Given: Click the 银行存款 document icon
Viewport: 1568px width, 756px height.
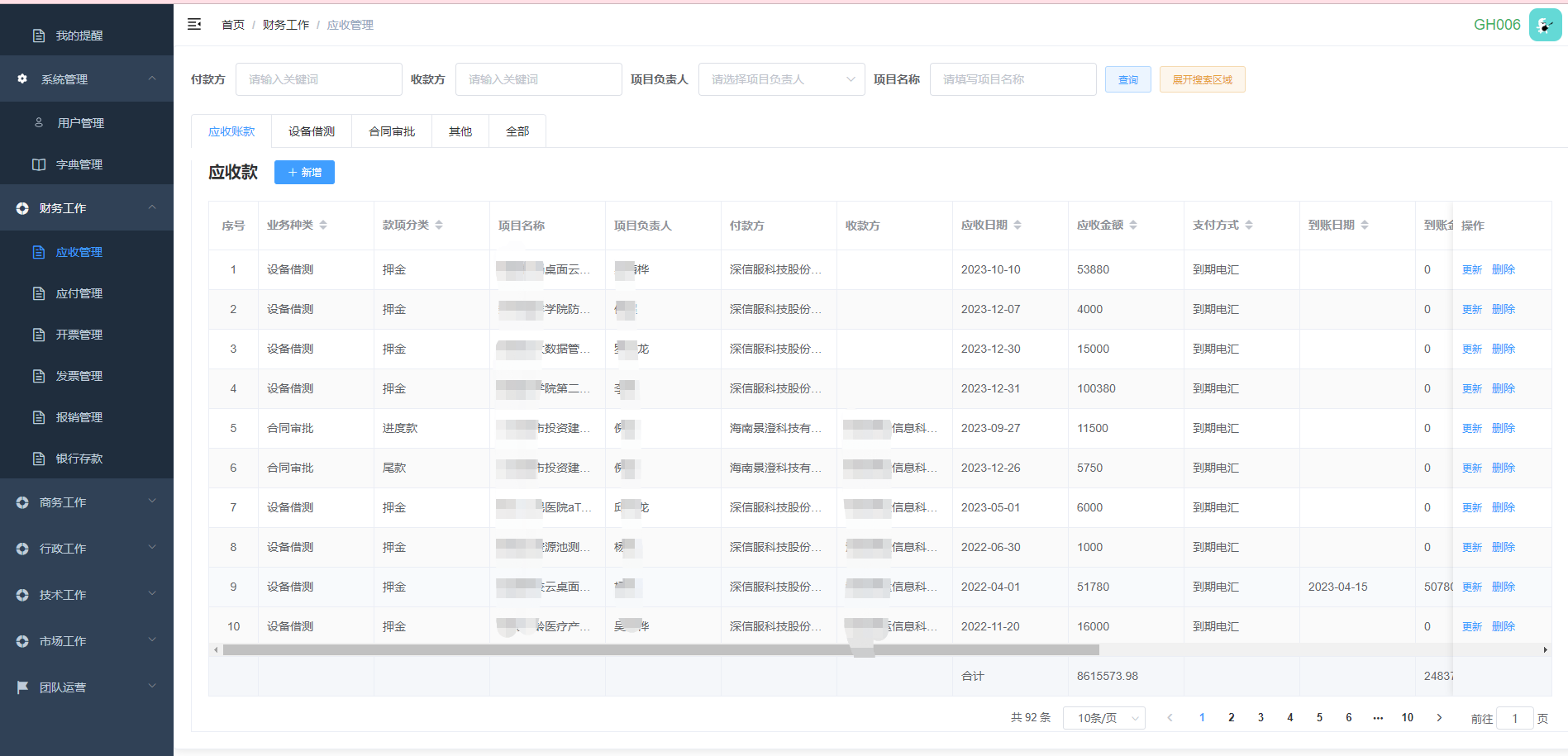Looking at the screenshot, I should [x=39, y=459].
